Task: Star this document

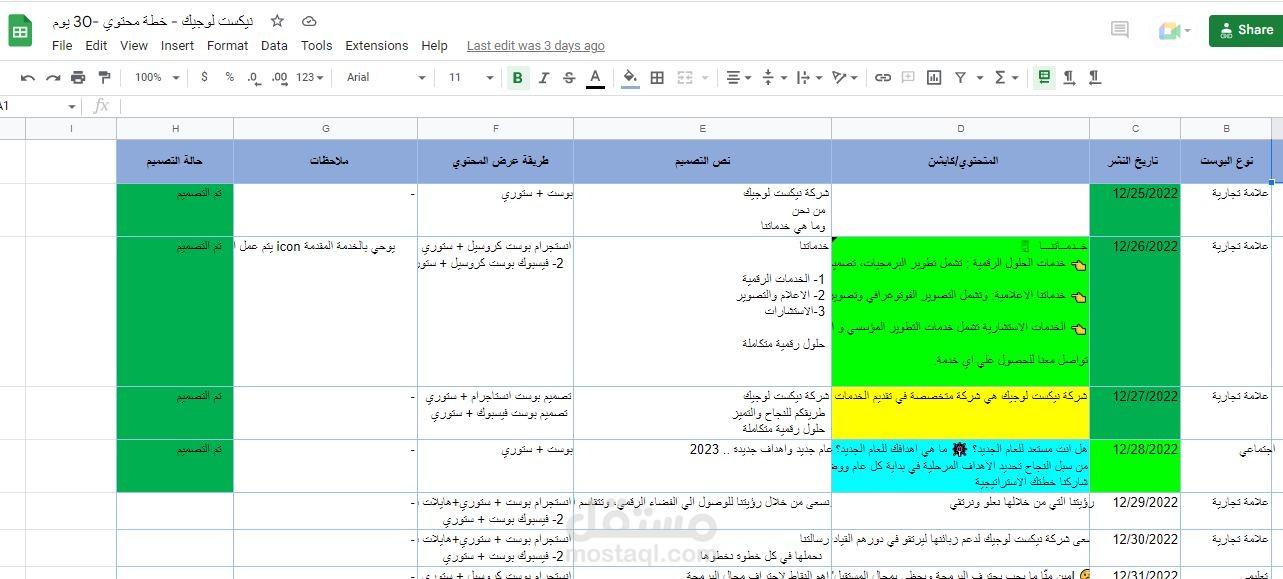Action: point(278,21)
